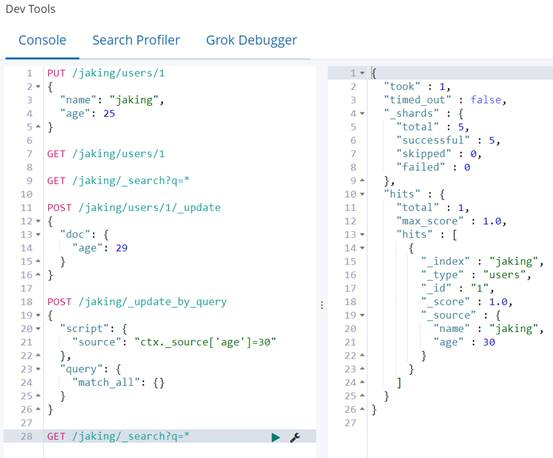Click the highlighted GET _search request on line 28
Image resolution: width=553 pixels, height=458 pixels.
click(118, 437)
